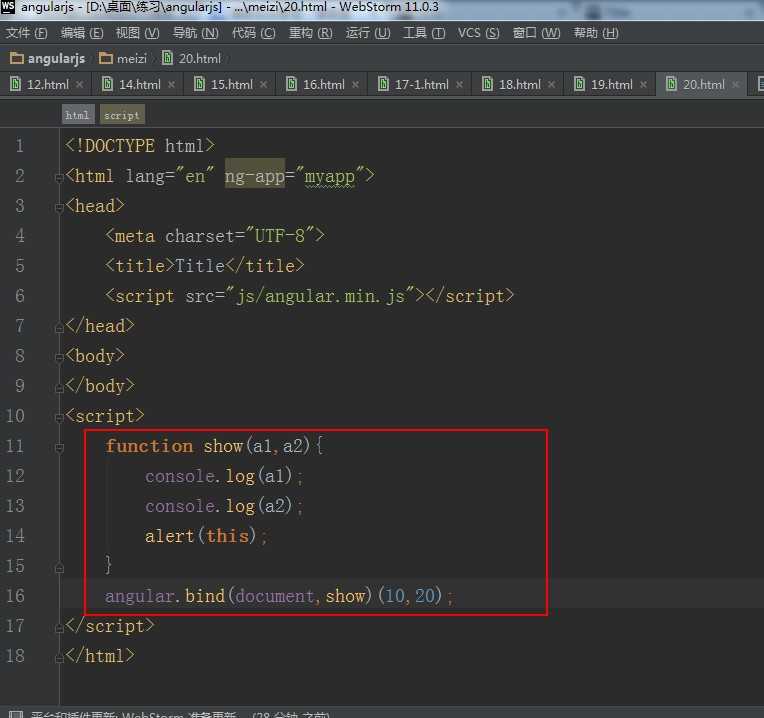Close the 17-1.html tab
This screenshot has height=718, width=764.
pyautogui.click(x=459, y=85)
